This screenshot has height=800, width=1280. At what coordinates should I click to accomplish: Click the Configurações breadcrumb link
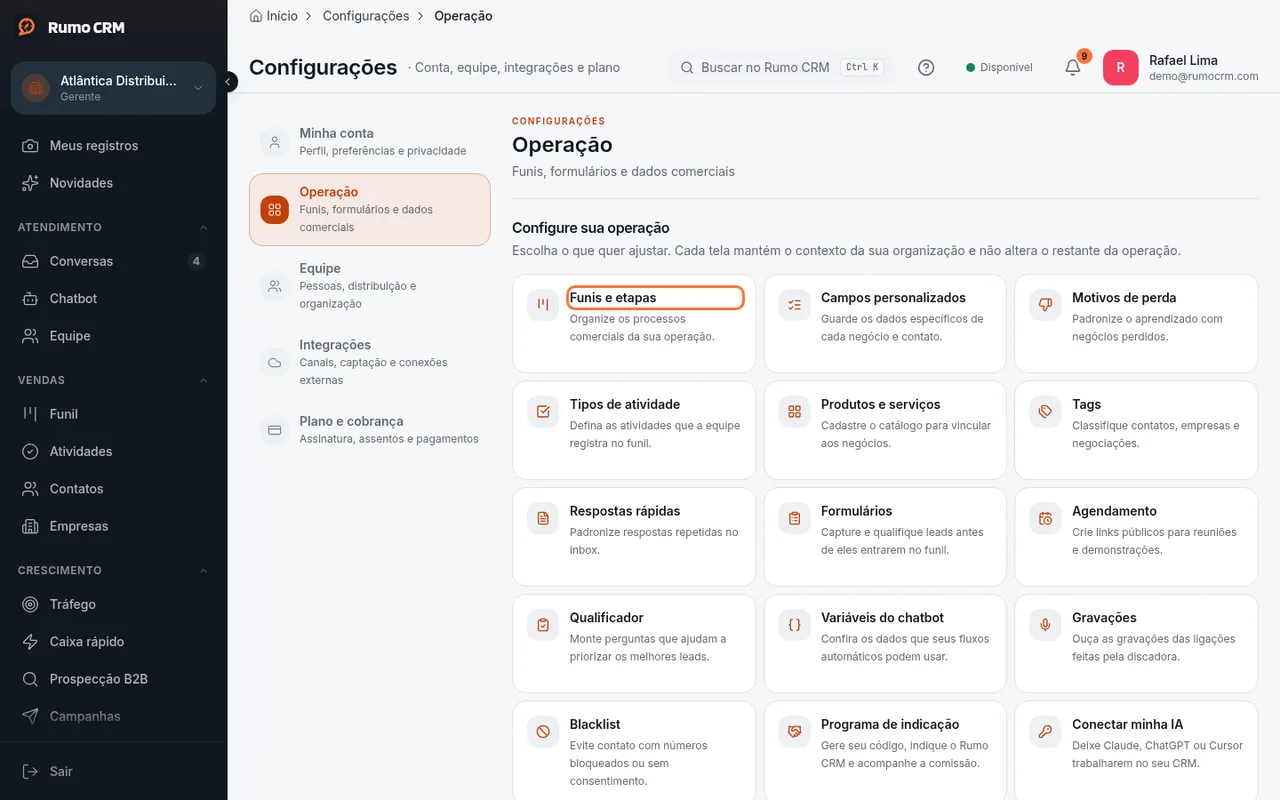[x=366, y=16]
